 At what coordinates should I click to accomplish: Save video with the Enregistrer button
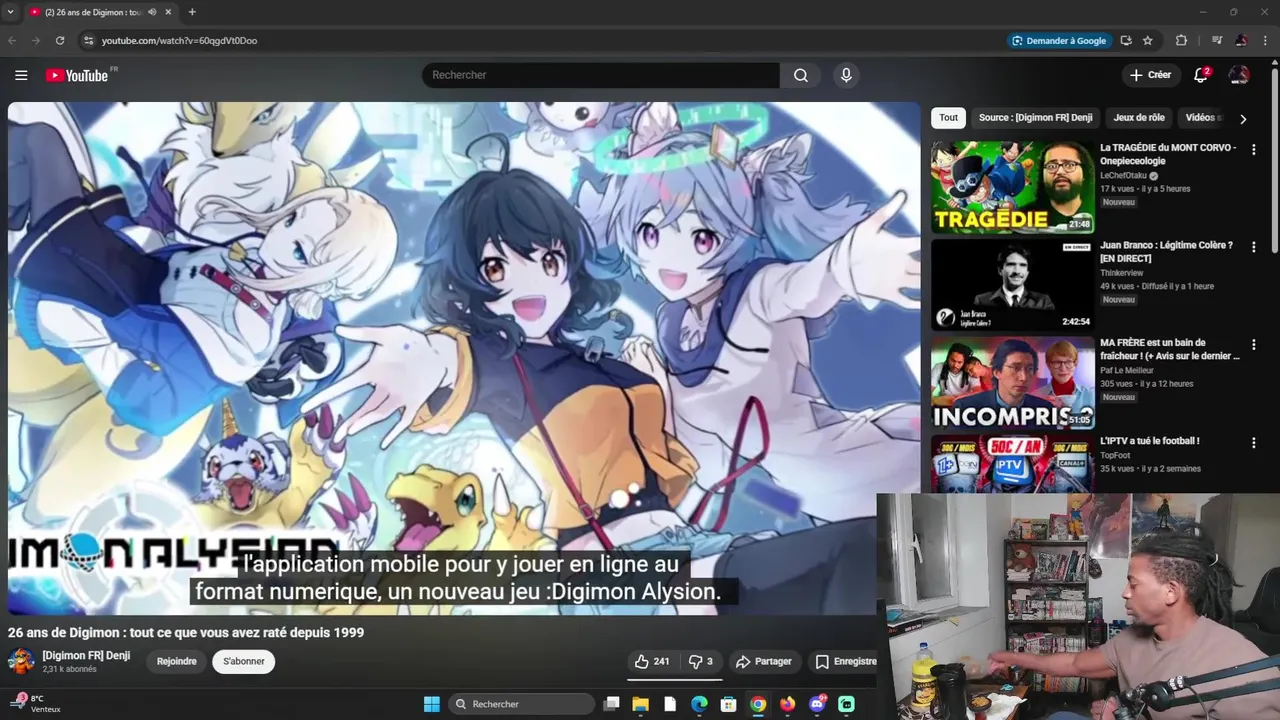[845, 661]
